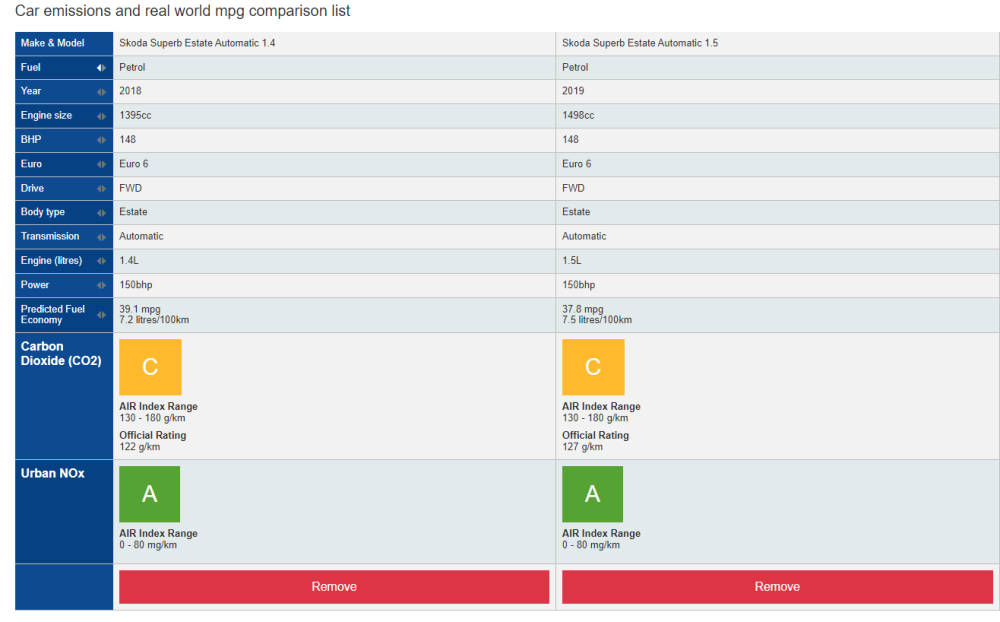Image resolution: width=1000 pixels, height=622 pixels.
Task: Click the sort arrows icon beside Euro
Action: (101, 165)
